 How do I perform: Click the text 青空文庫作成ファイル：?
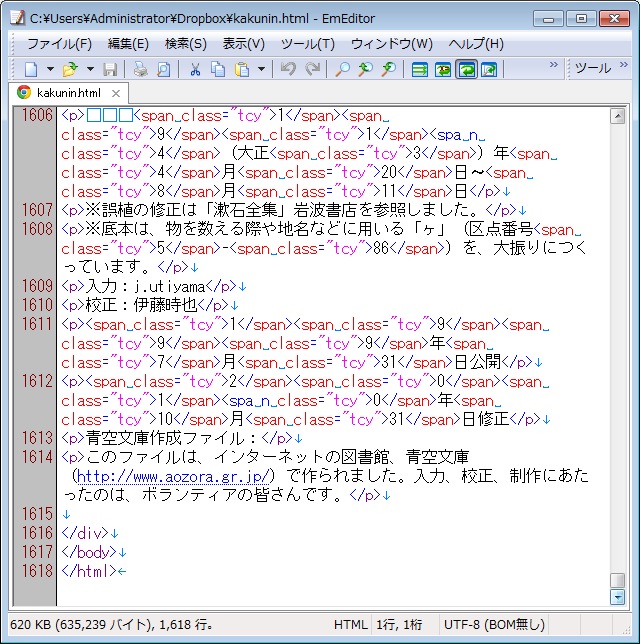(x=173, y=438)
